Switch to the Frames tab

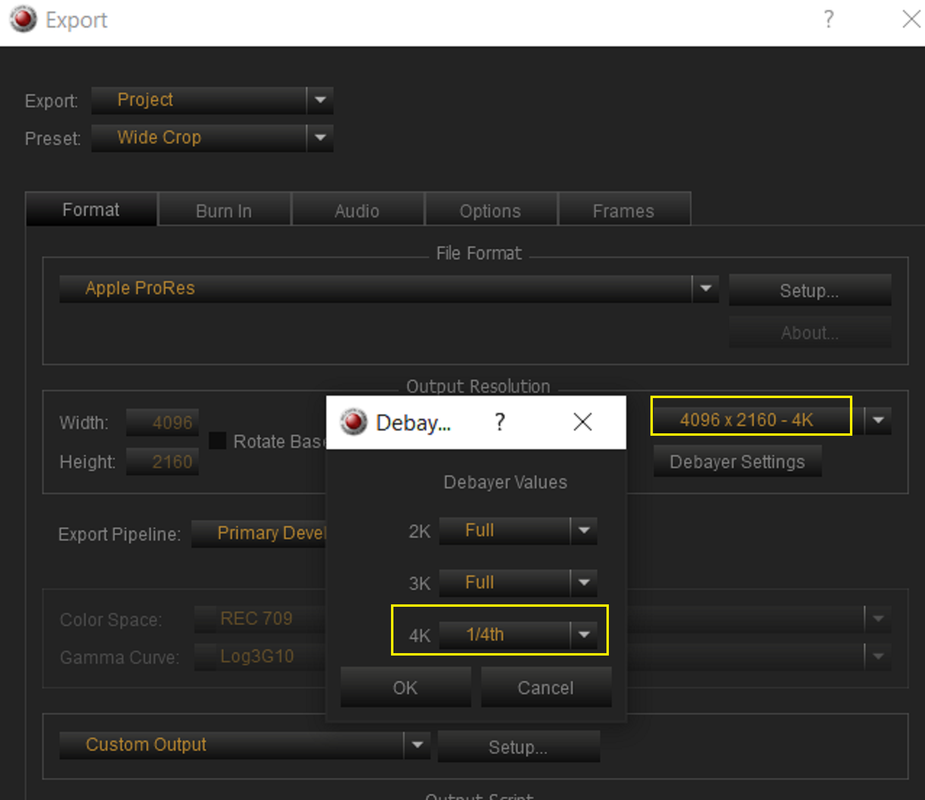click(624, 211)
